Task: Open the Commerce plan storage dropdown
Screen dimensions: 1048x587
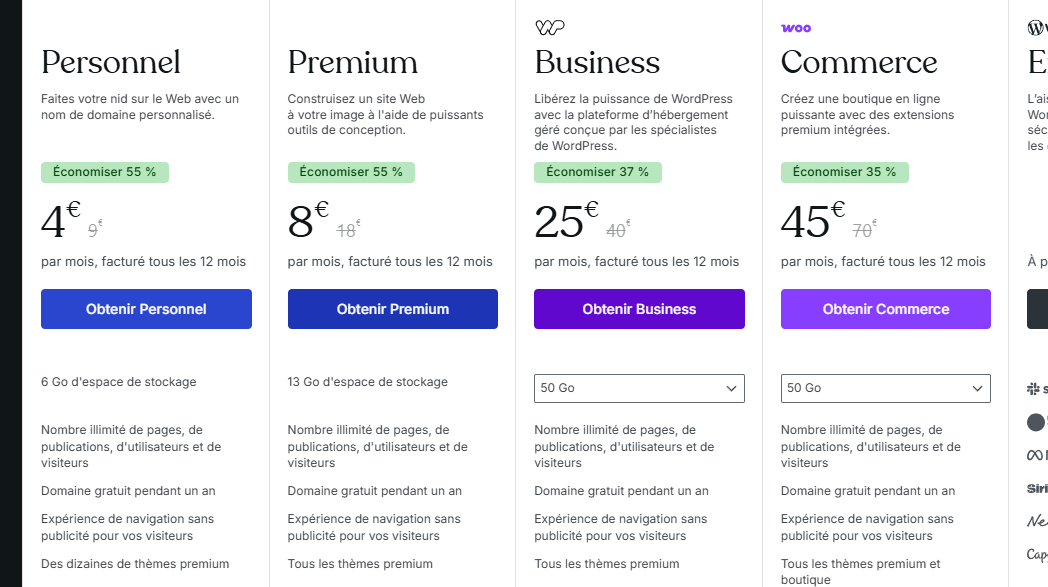Action: [x=885, y=388]
